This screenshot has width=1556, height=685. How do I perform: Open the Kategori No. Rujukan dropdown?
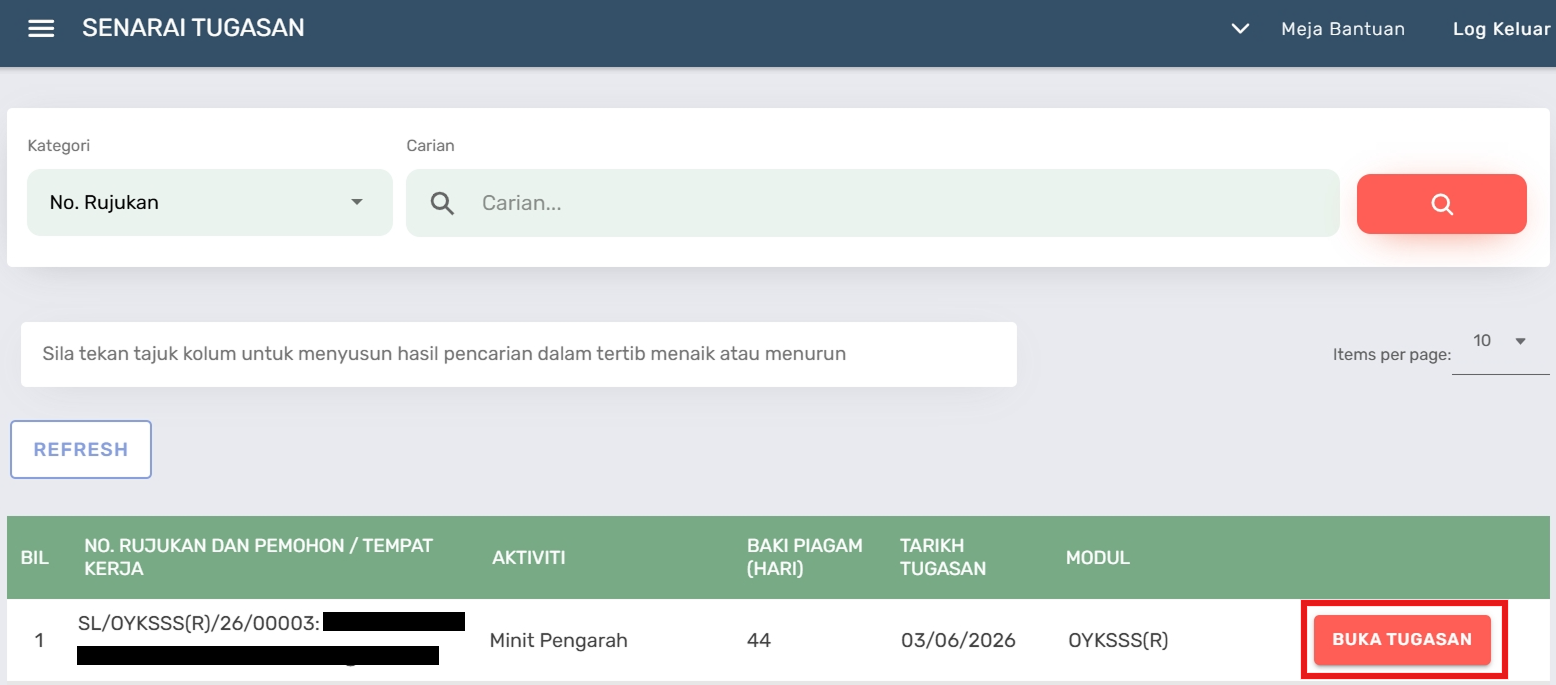tap(210, 203)
